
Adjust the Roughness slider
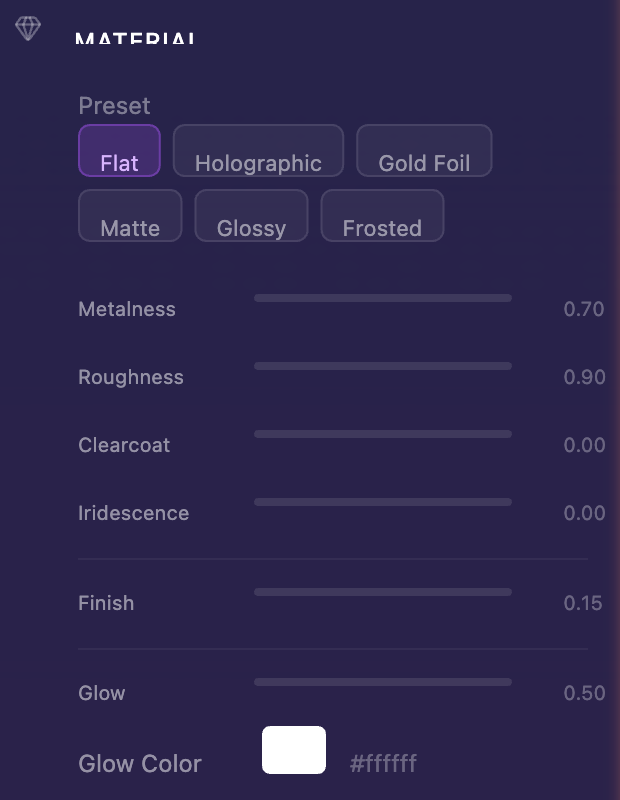[383, 366]
